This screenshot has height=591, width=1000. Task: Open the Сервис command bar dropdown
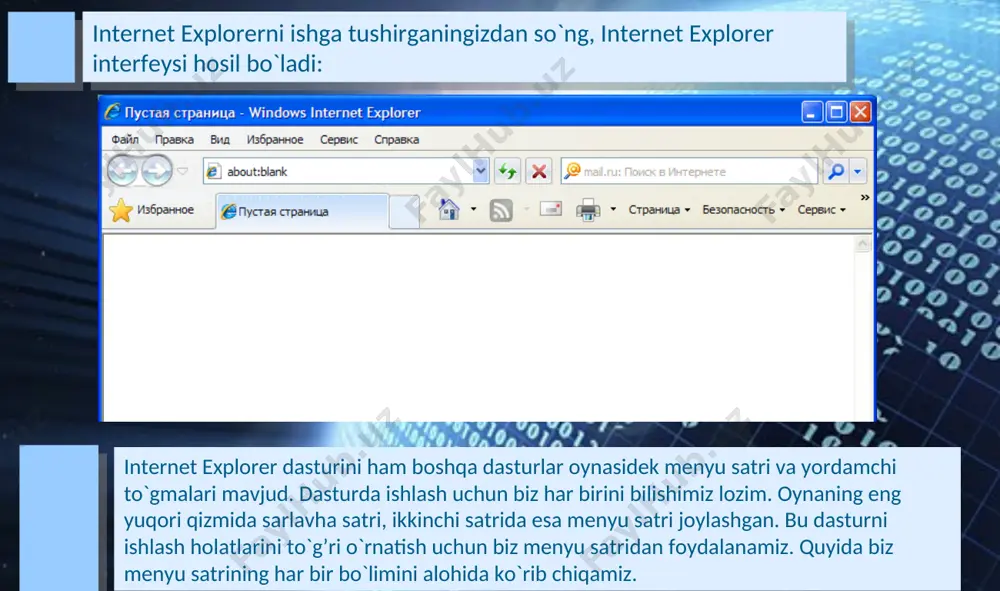click(x=821, y=210)
